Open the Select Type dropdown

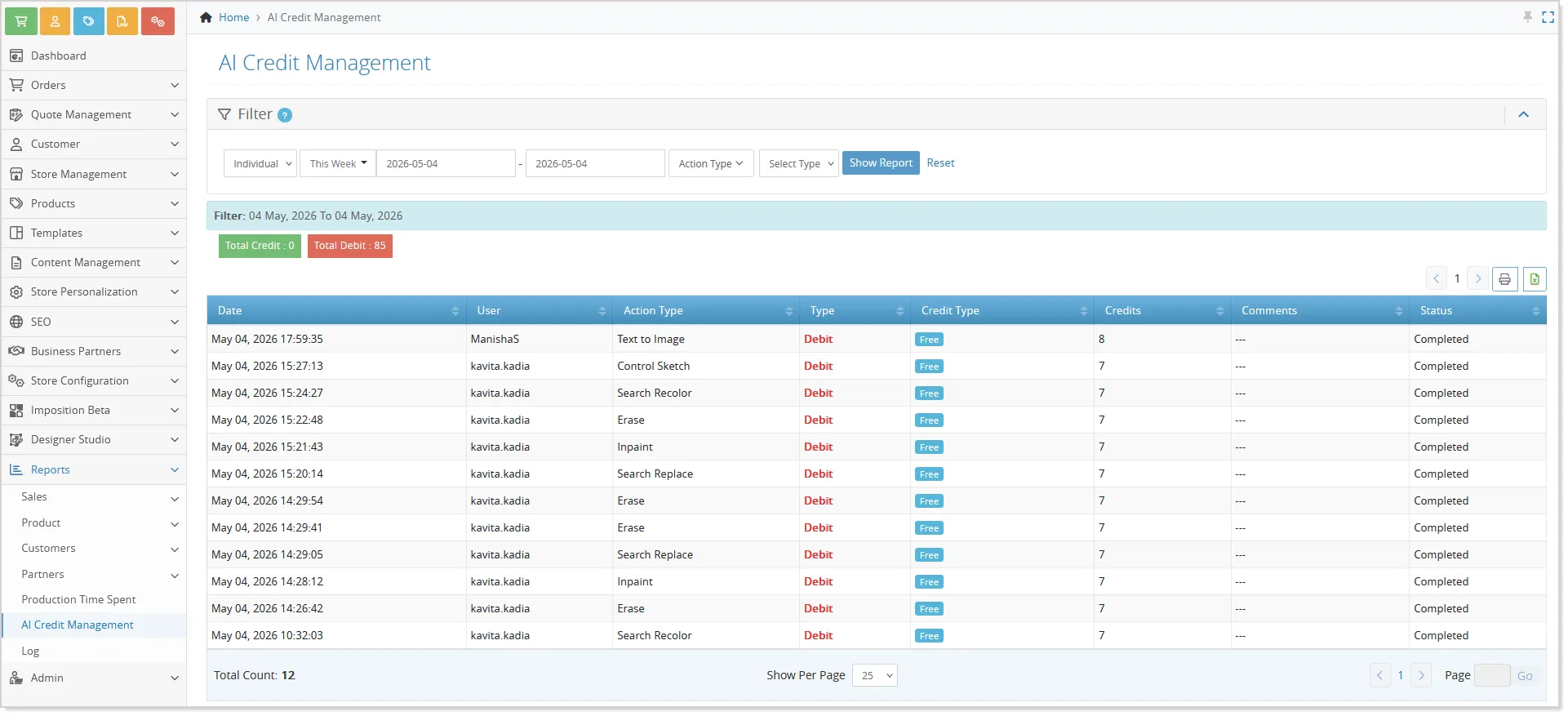coord(799,163)
